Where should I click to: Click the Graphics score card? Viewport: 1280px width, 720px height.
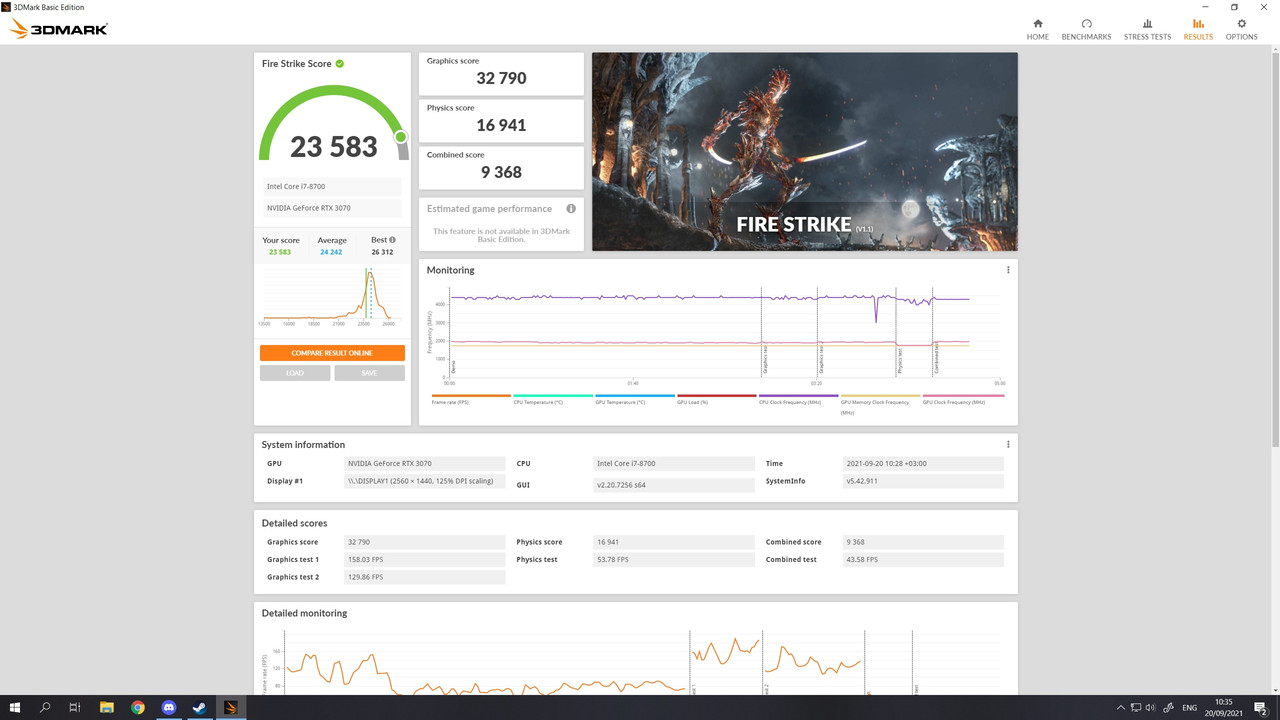tap(501, 73)
